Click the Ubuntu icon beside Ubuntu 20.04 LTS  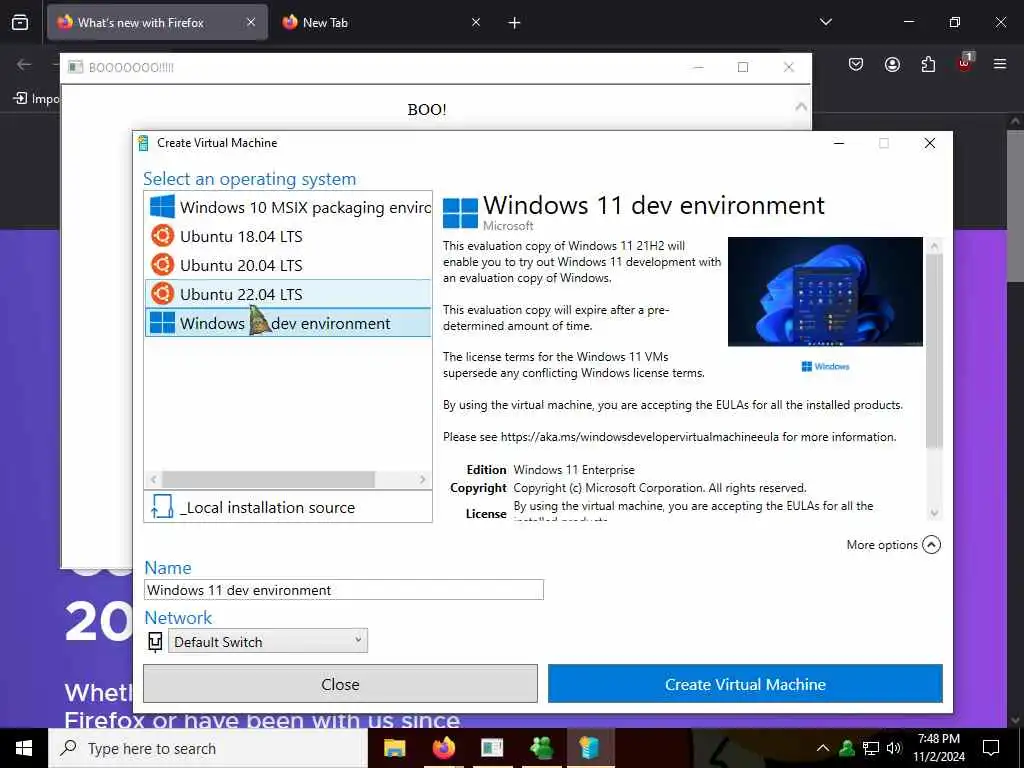(x=162, y=264)
